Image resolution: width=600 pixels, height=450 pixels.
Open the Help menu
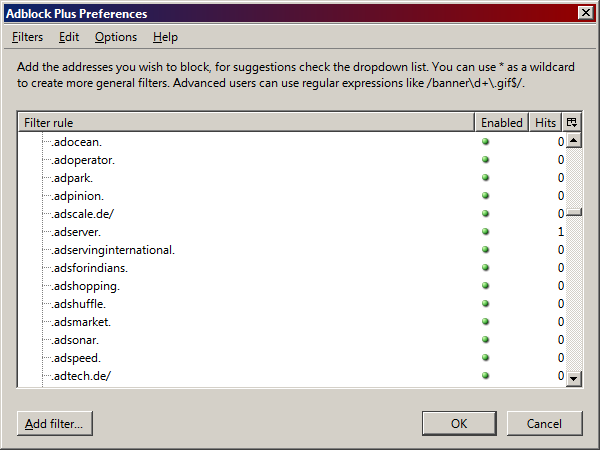click(165, 37)
